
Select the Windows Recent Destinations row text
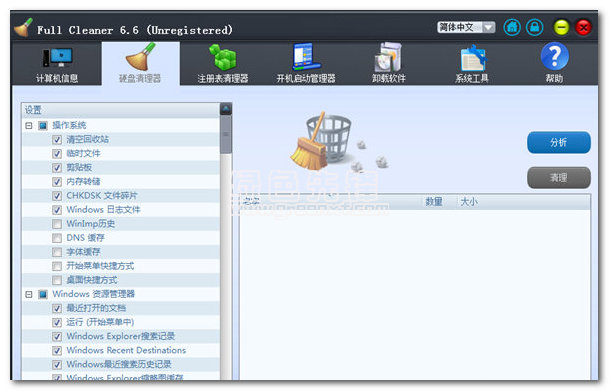[126, 351]
